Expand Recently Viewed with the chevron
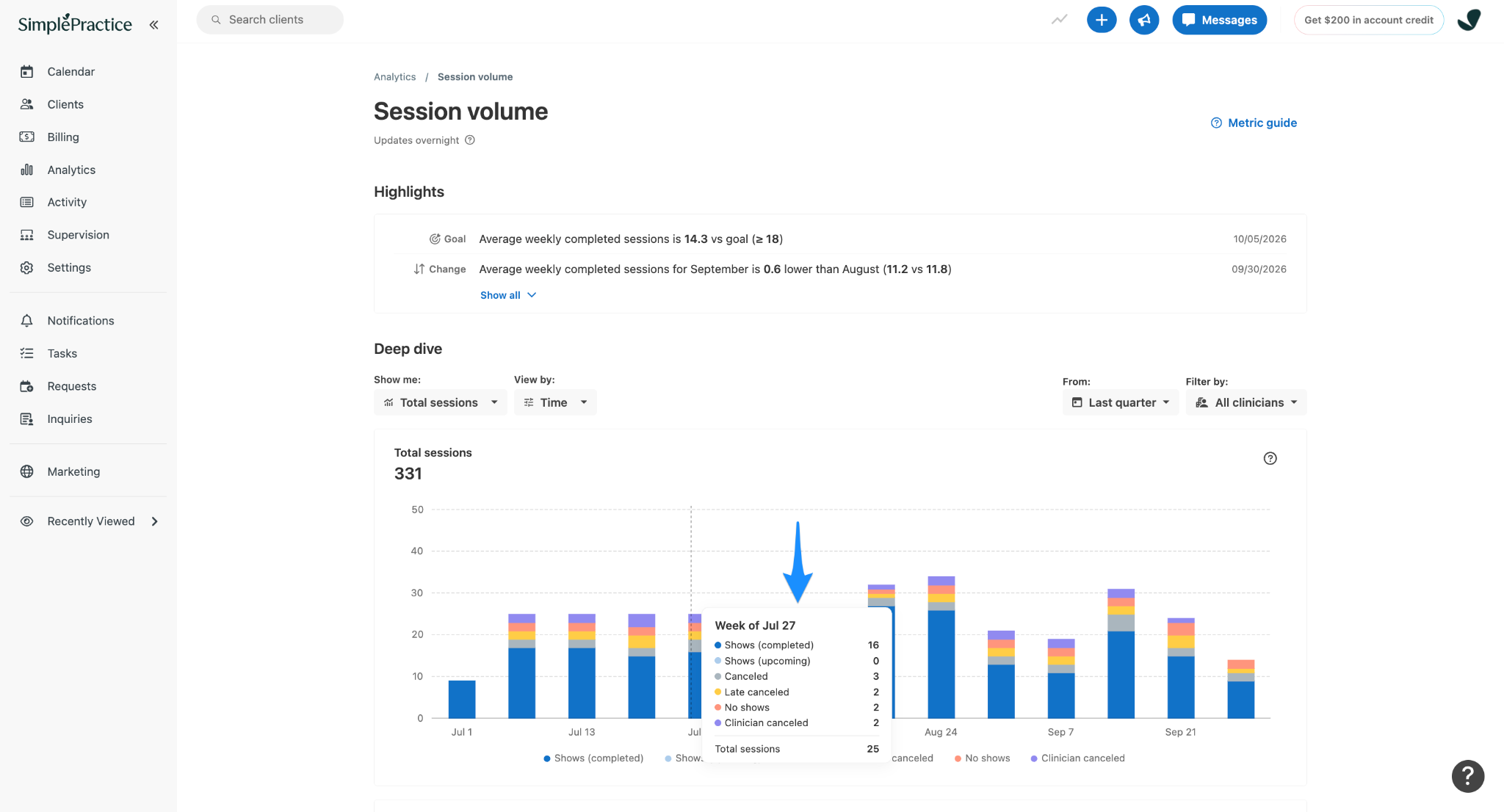1504x812 pixels. (154, 521)
